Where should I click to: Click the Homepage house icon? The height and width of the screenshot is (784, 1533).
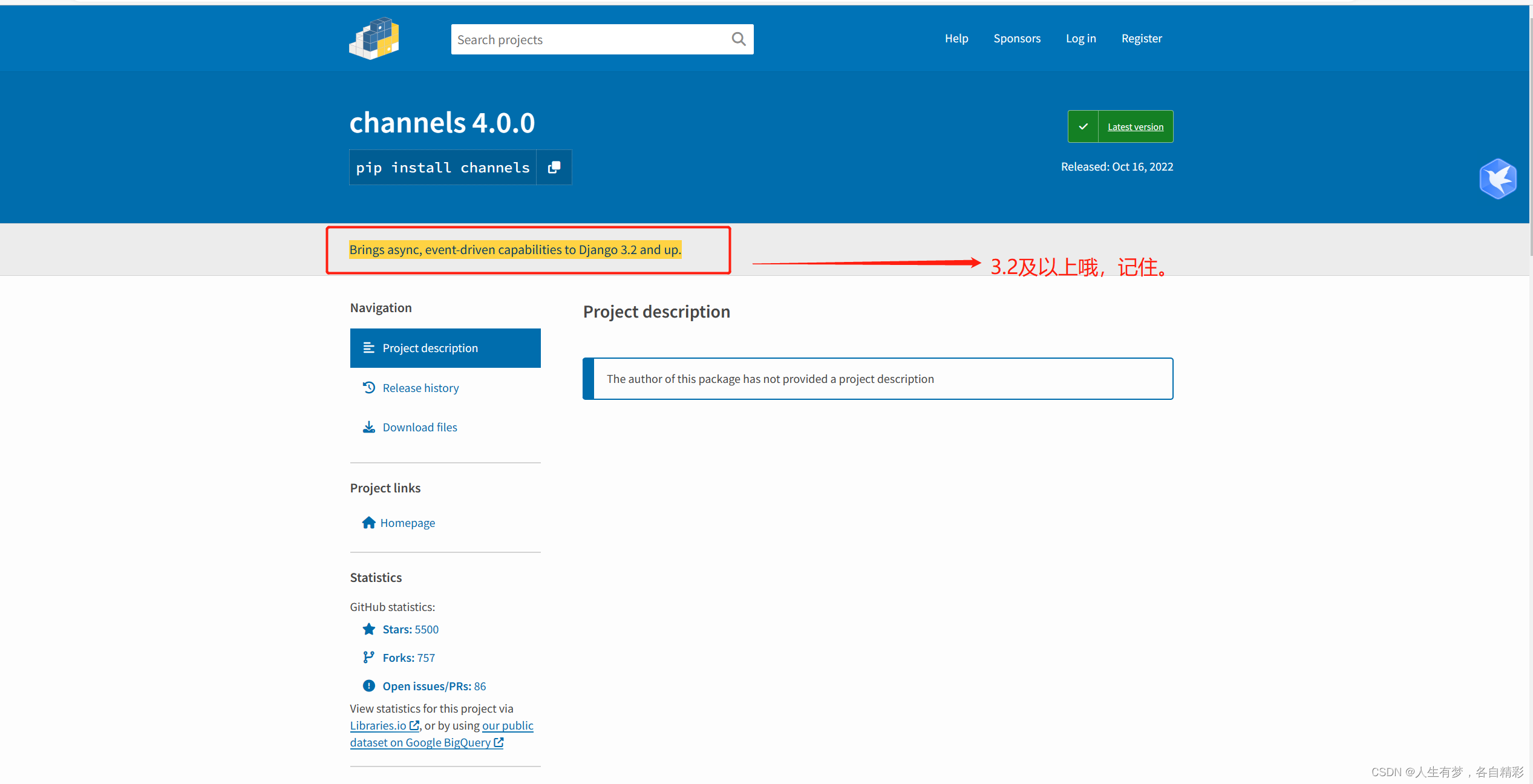pyautogui.click(x=369, y=522)
